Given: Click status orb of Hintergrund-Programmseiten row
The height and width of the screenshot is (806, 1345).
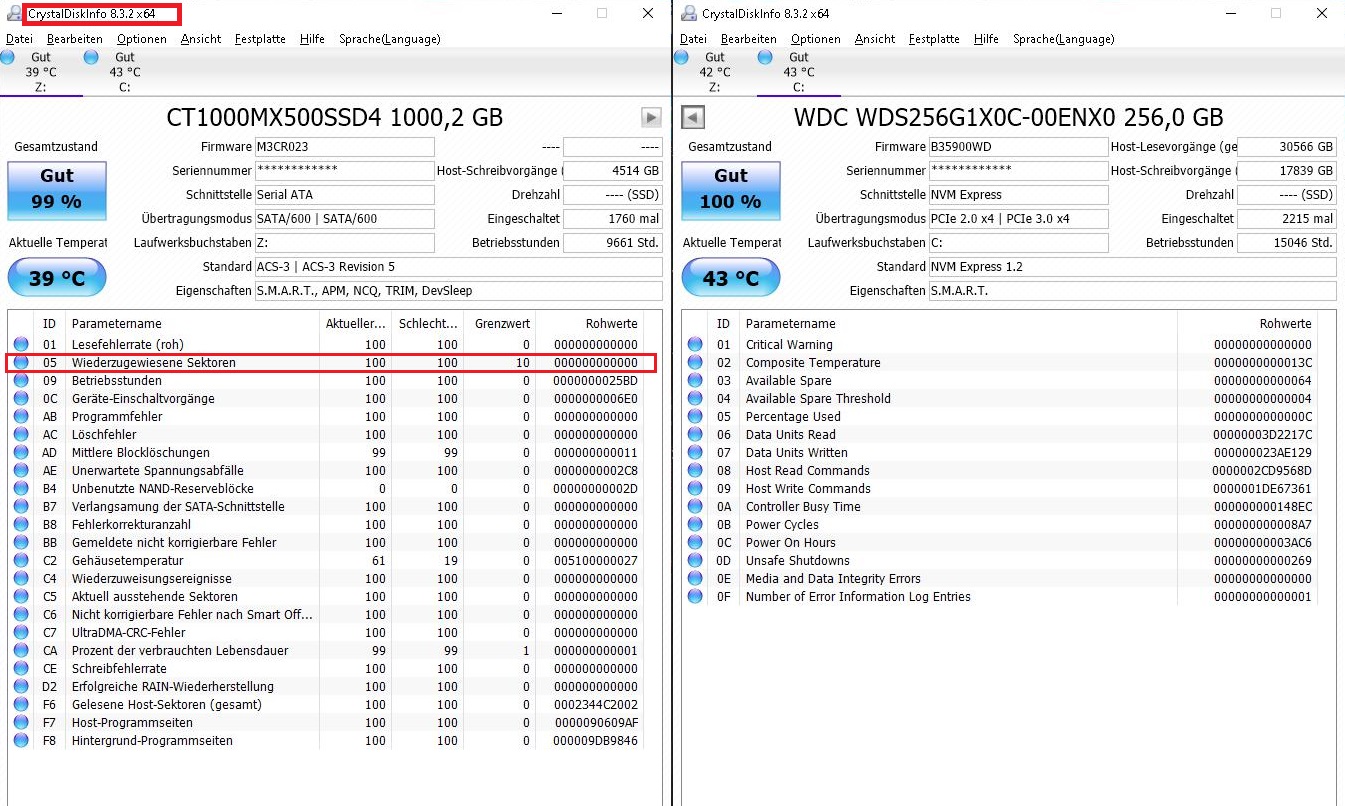Looking at the screenshot, I should [x=21, y=741].
